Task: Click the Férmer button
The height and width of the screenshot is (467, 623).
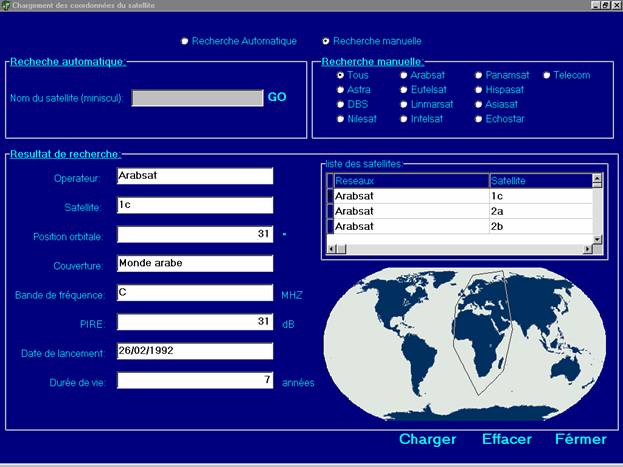Action: [580, 439]
